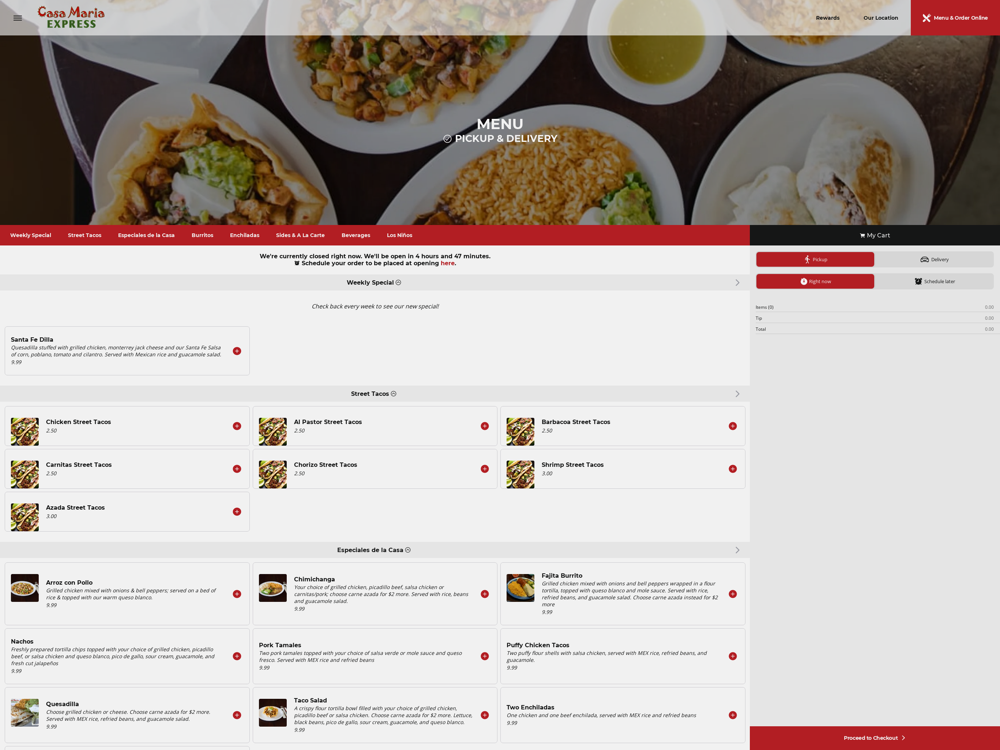
Task: Open the Our Location link
Action: (881, 18)
